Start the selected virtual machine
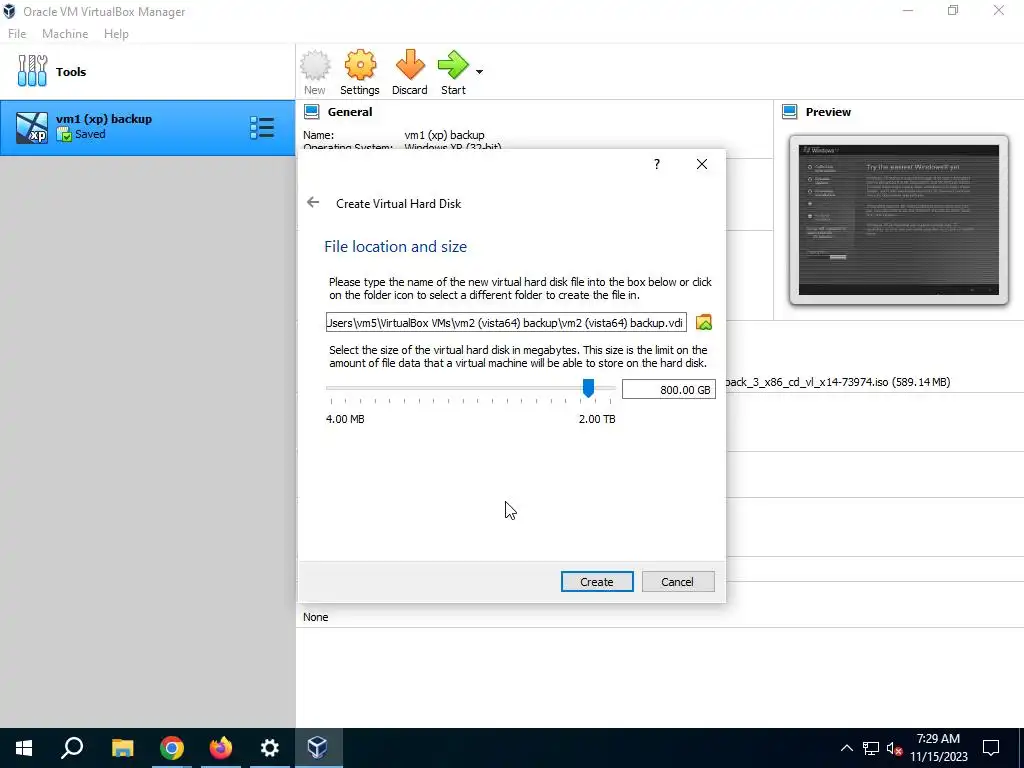 [453, 72]
